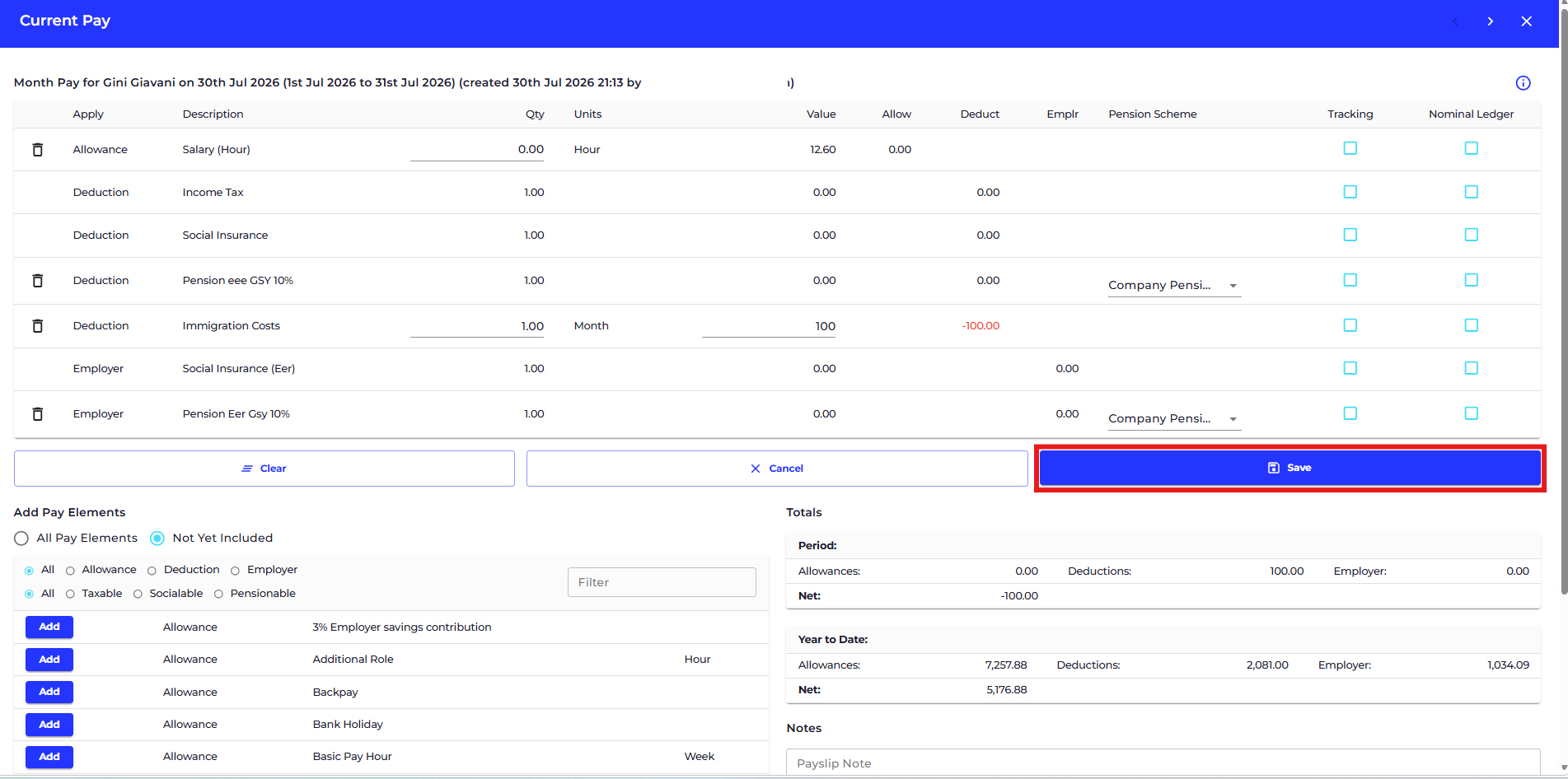Delete the Immigration Costs deduction row
The height and width of the screenshot is (779, 1568).
pos(37,326)
